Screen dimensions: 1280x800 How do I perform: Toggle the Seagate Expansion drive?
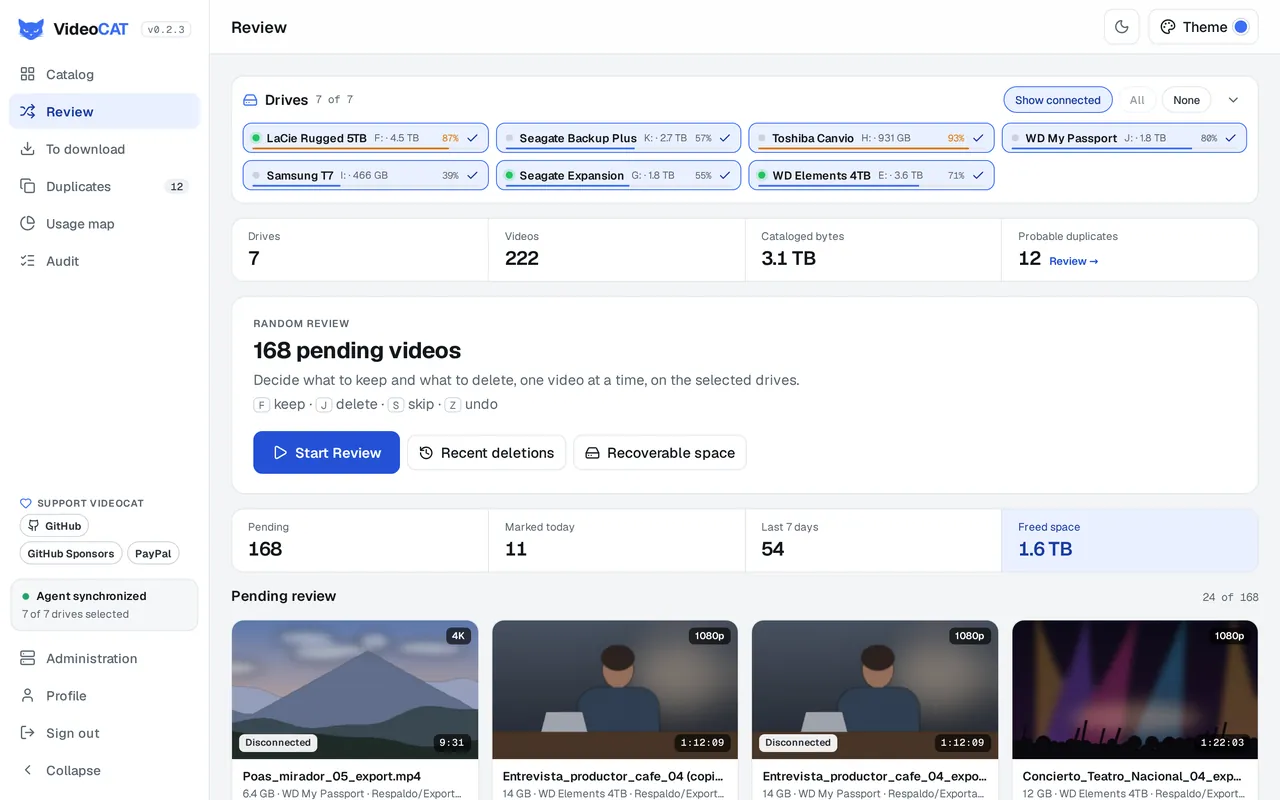click(x=619, y=175)
